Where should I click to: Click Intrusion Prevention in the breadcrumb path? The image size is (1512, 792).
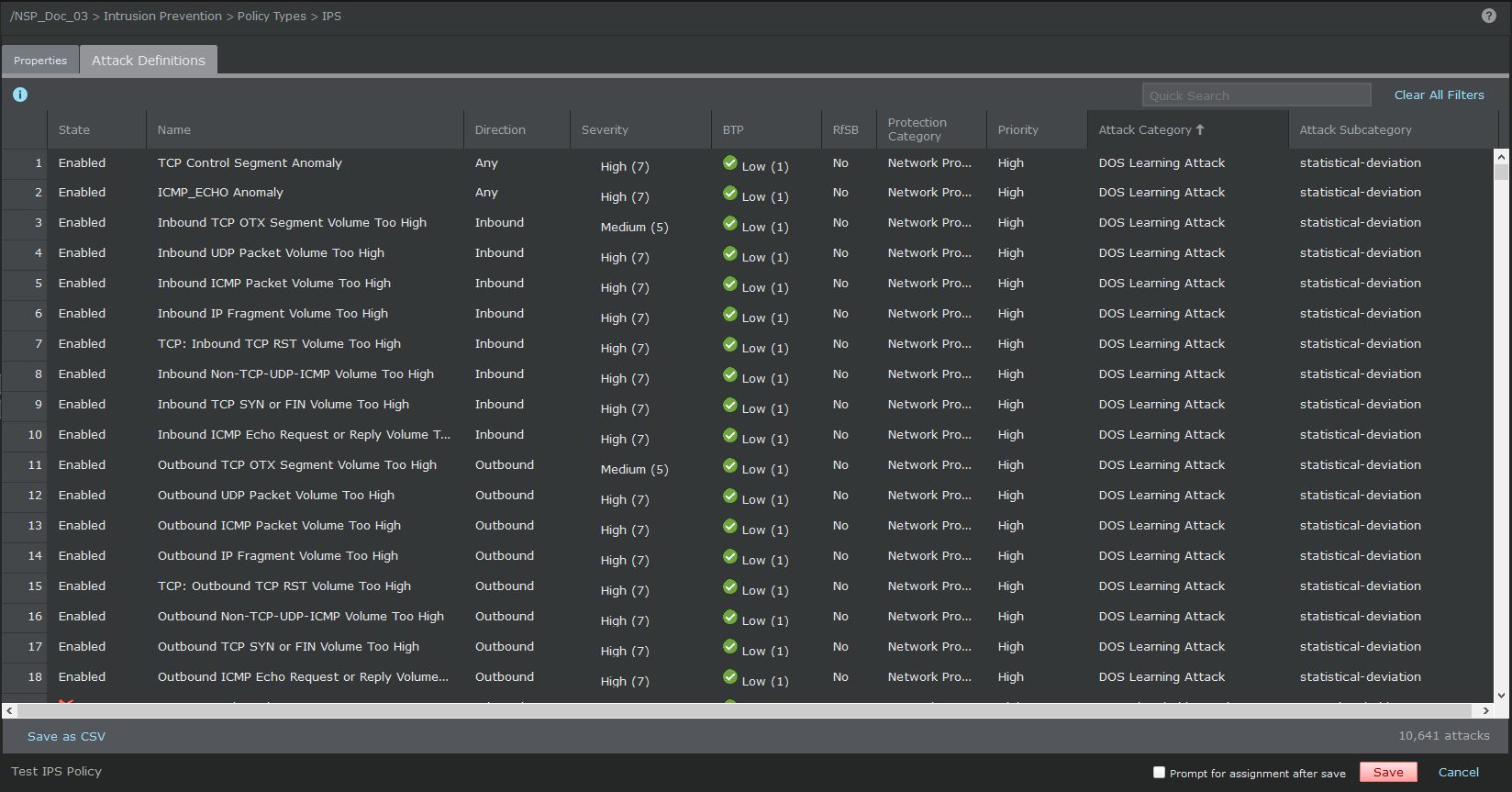pyautogui.click(x=162, y=16)
